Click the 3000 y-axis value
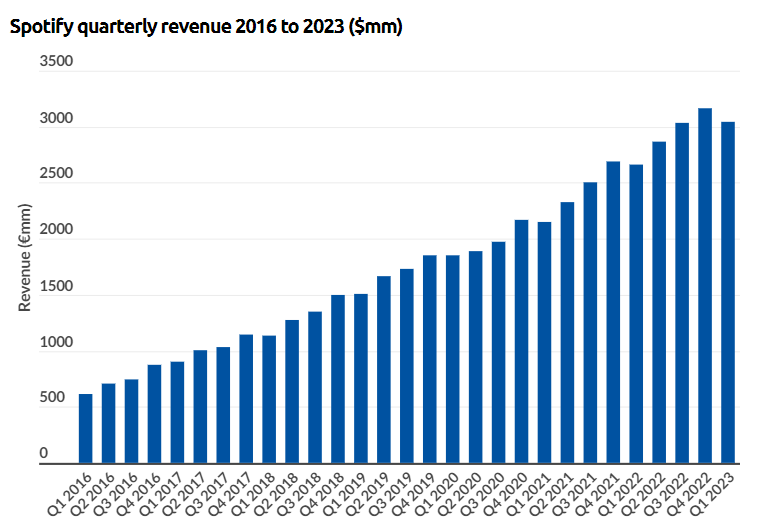 (56, 118)
